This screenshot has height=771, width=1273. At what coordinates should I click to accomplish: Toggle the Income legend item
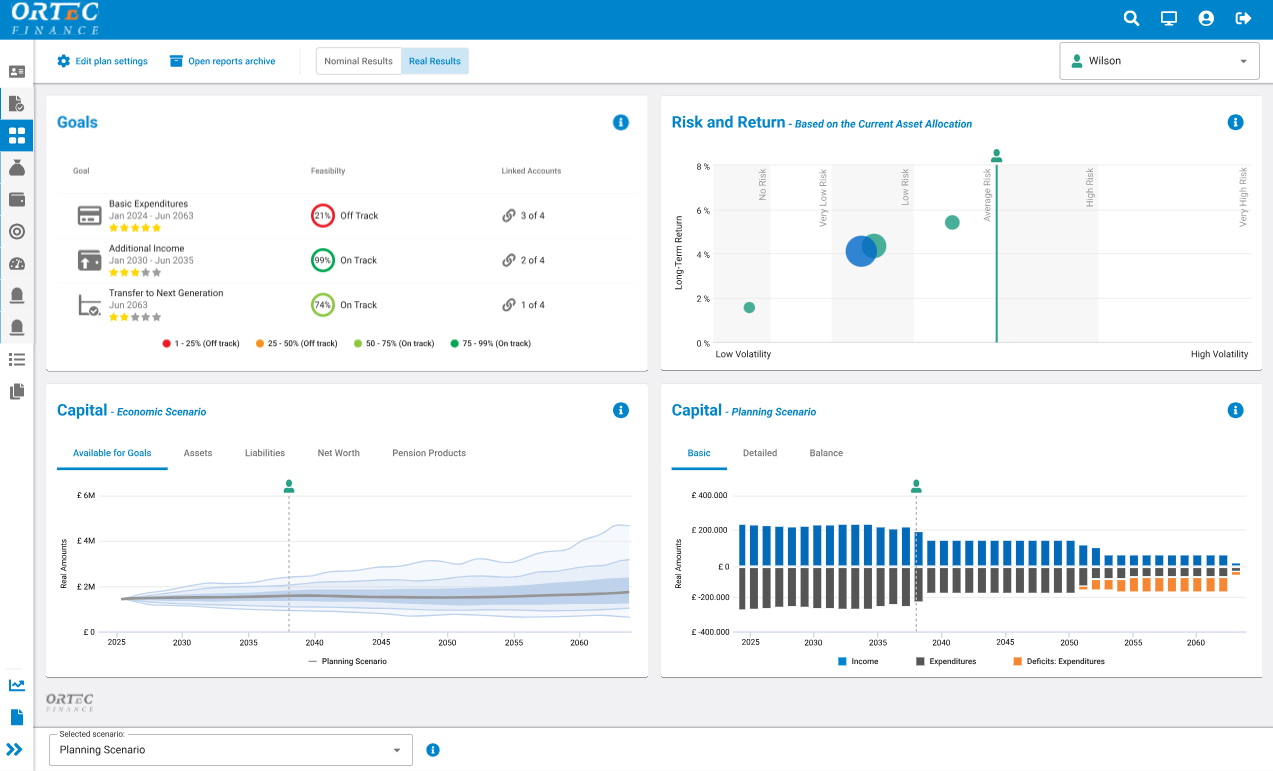point(858,661)
